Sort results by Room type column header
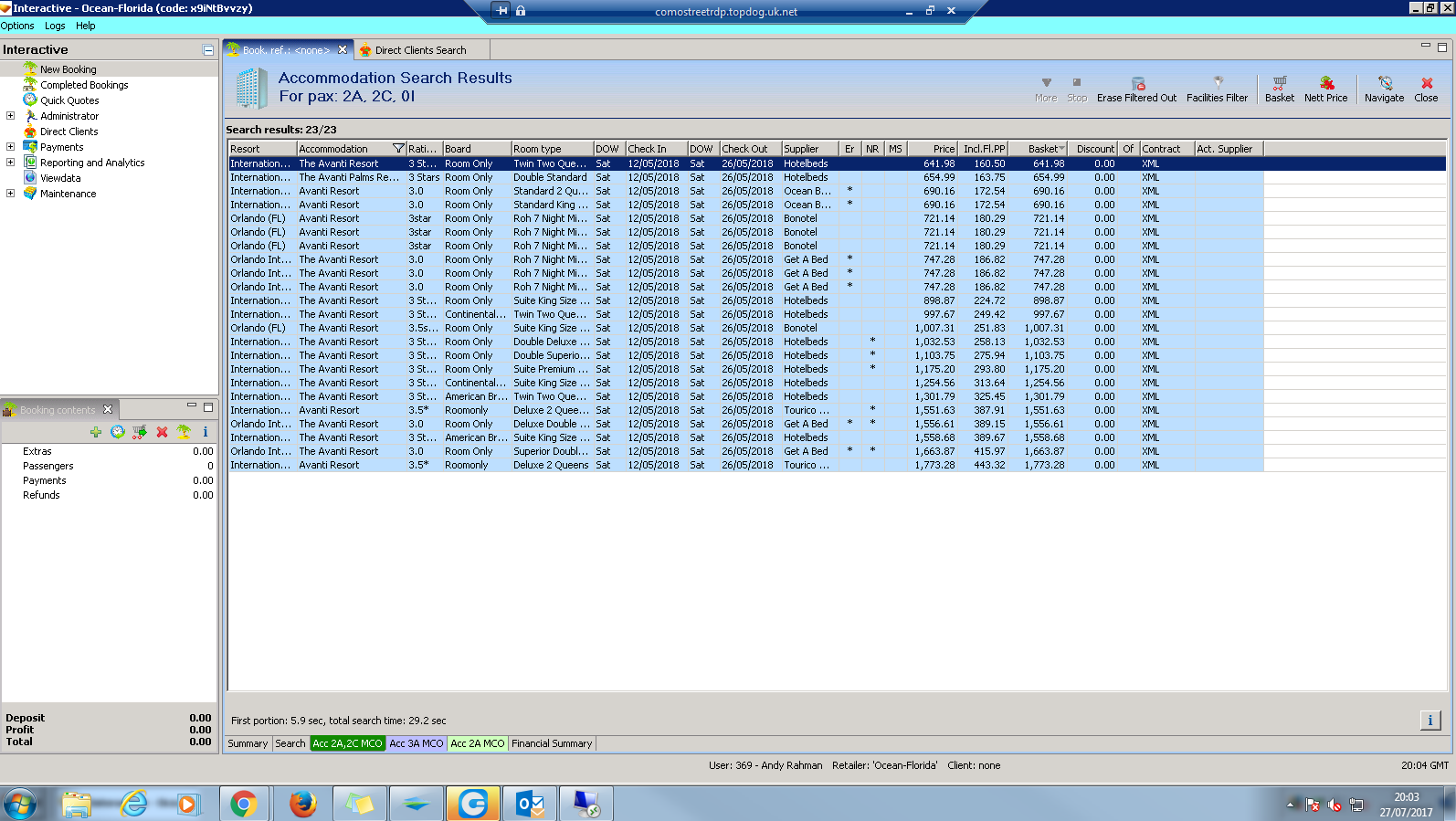This screenshot has width=1456, height=821. [x=552, y=149]
